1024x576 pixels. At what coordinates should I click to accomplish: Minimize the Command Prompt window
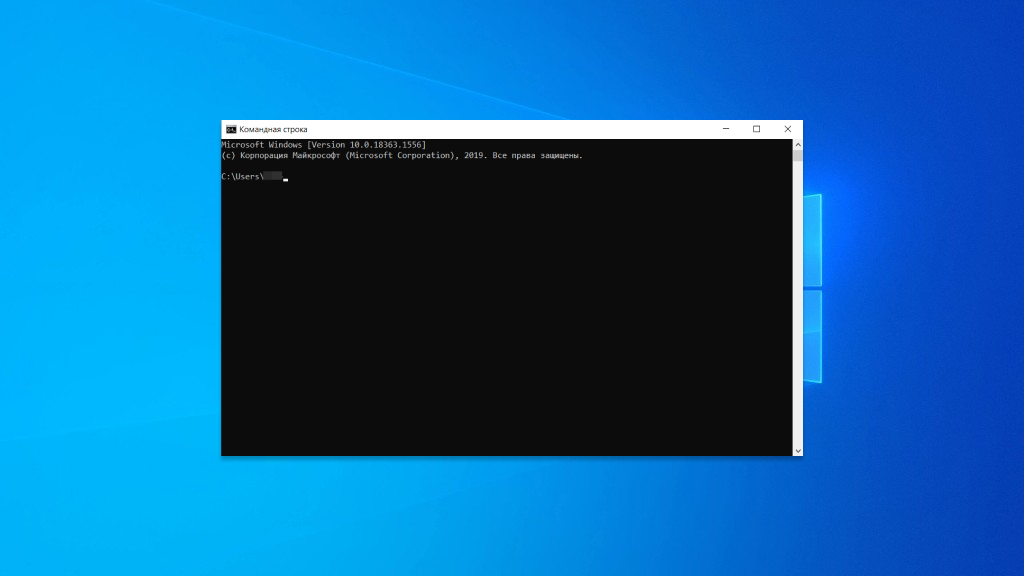724,129
